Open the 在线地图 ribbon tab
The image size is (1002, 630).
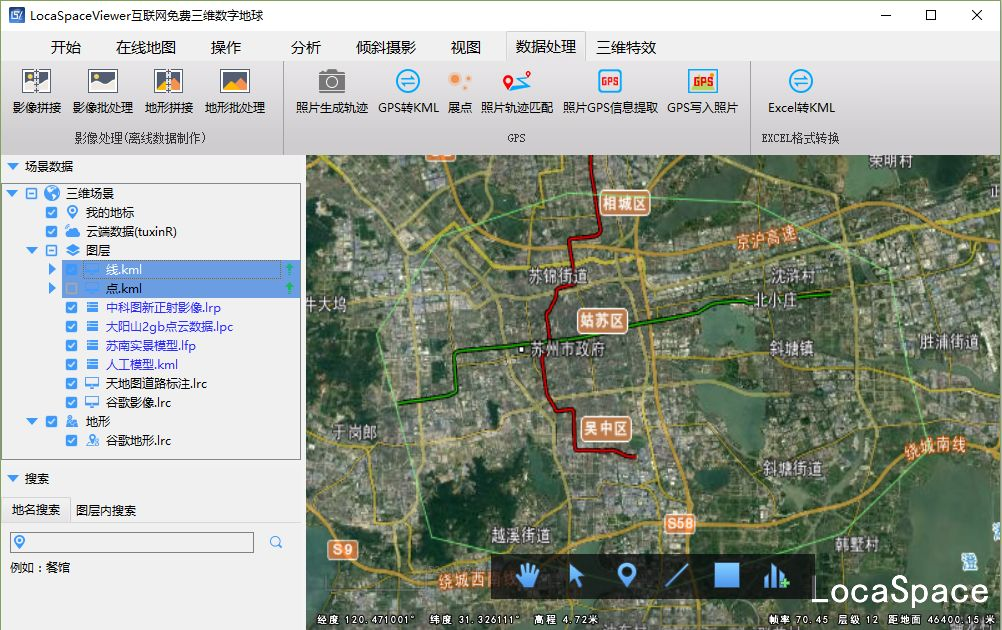click(146, 47)
